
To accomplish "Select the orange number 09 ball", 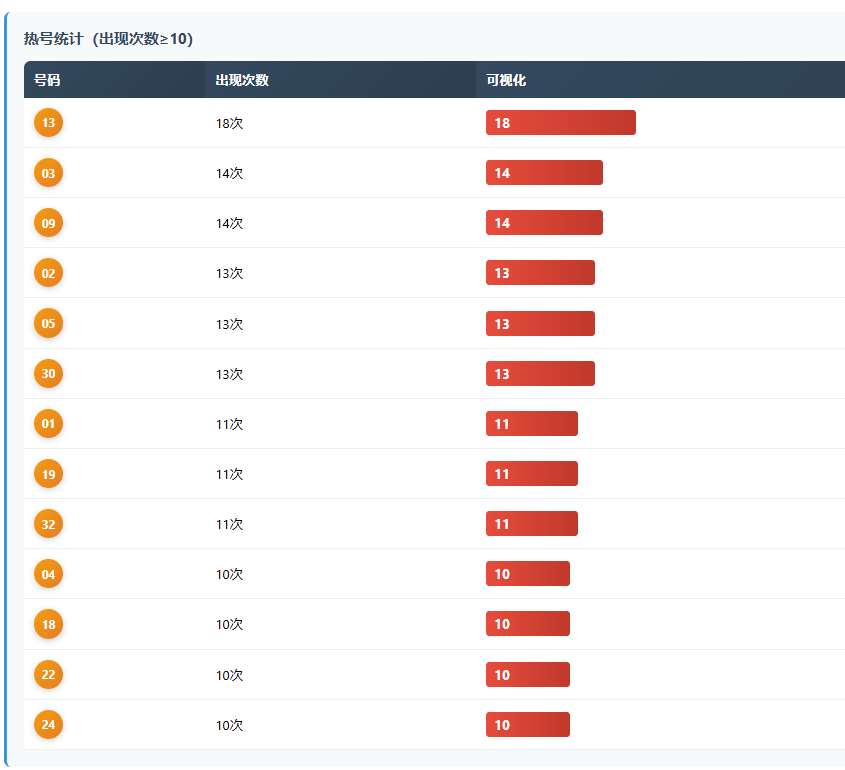I will click(48, 223).
